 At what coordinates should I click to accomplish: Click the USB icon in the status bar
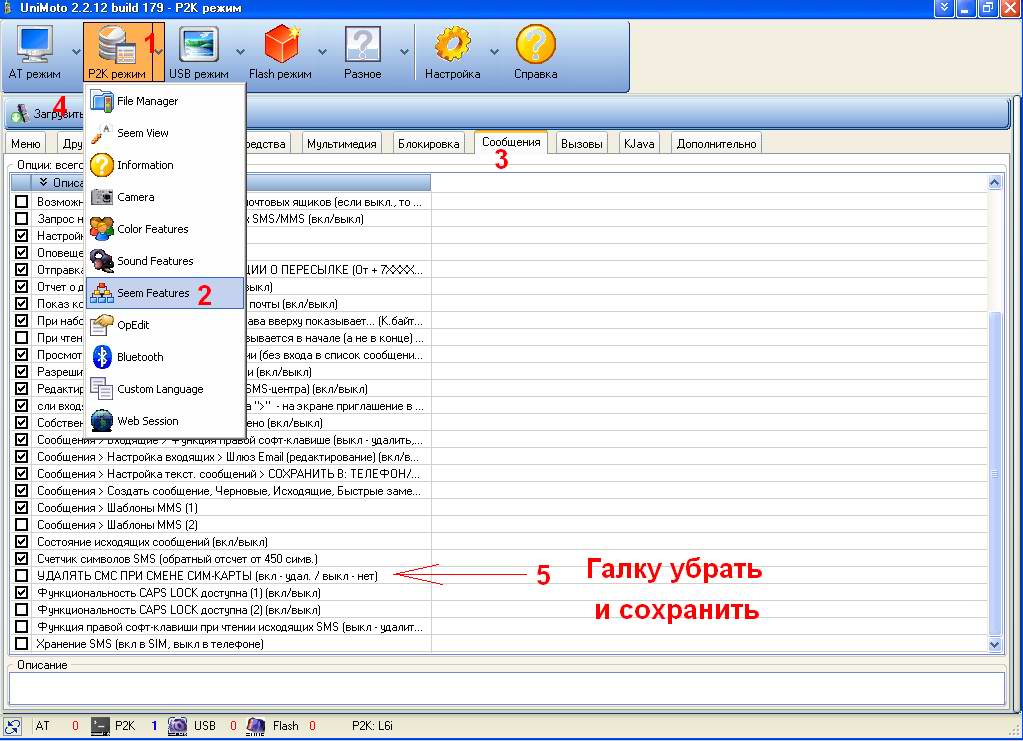point(177,726)
